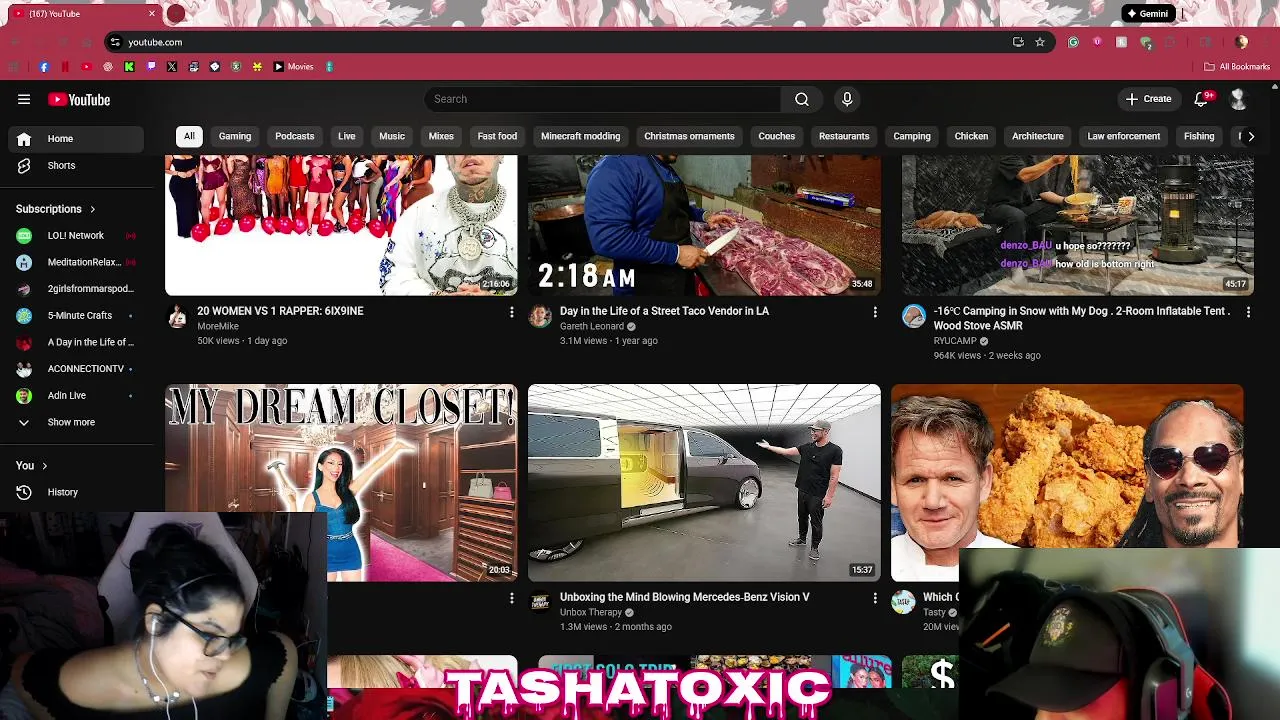Expand the You section
The image size is (1280, 720).
point(32,465)
